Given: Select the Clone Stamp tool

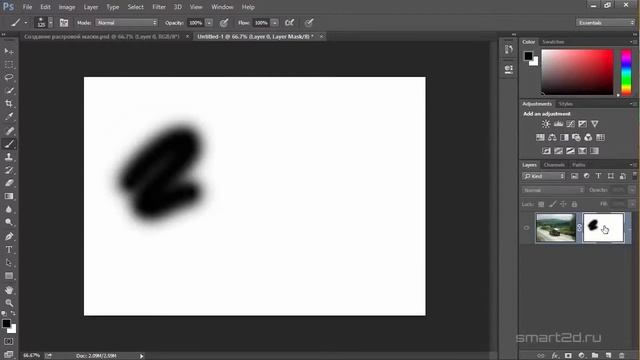Looking at the screenshot, I should 9,157.
